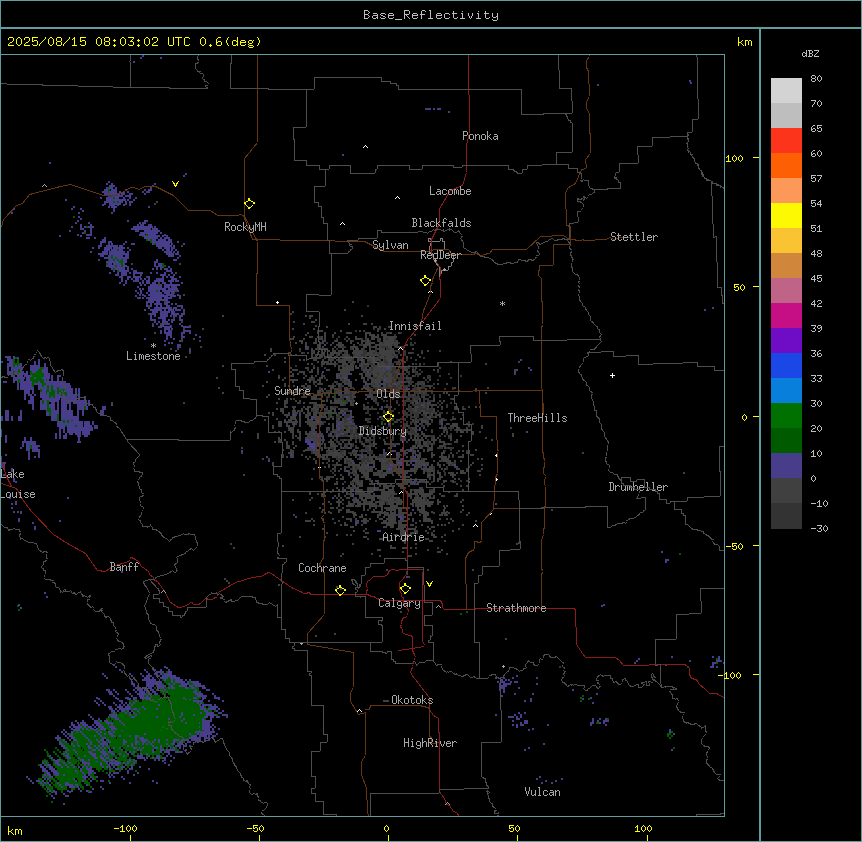The image size is (862, 842).
Task: Click the Sundre label
Action: (x=292, y=391)
